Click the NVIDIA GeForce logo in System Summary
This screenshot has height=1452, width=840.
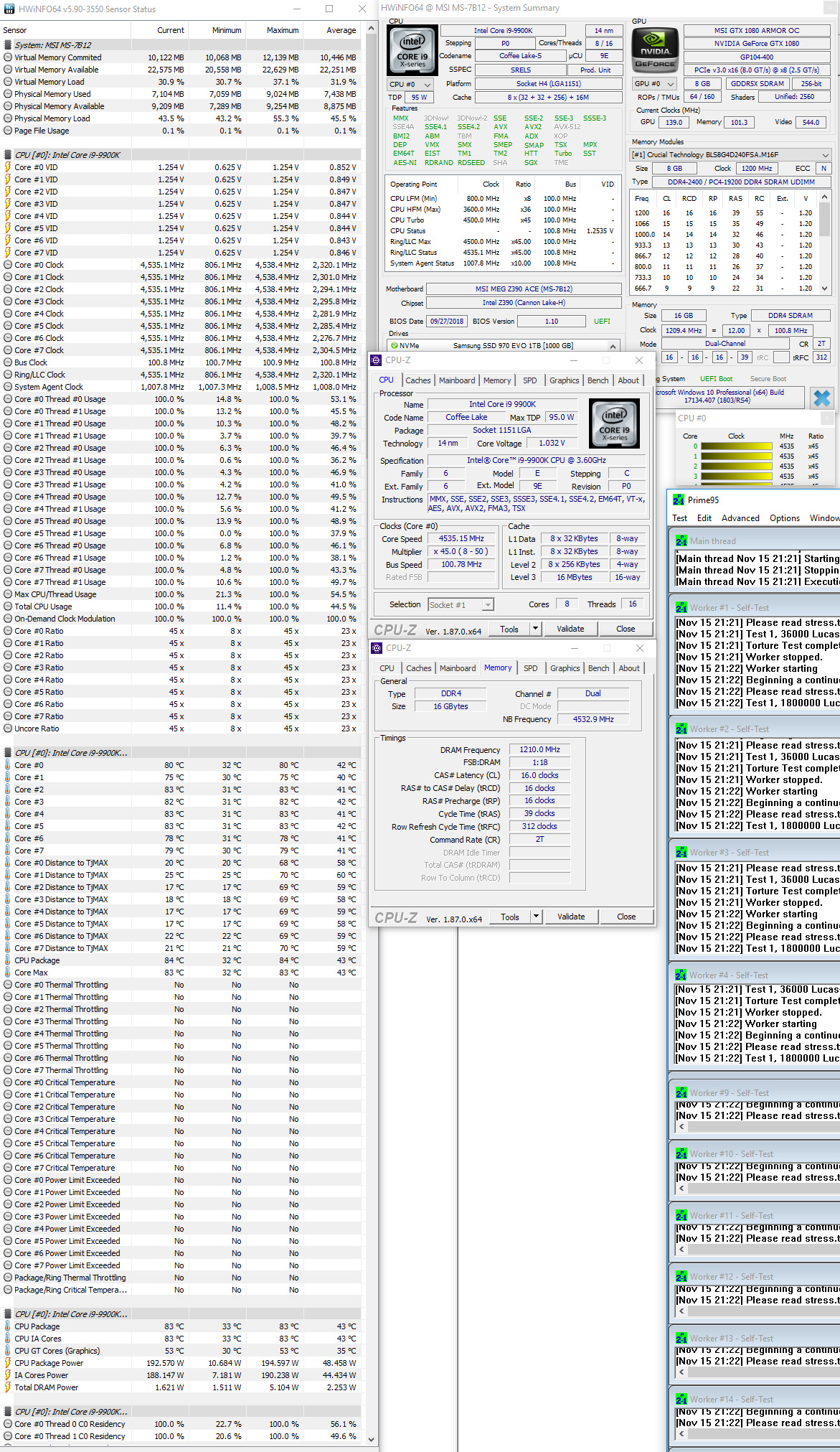point(656,50)
